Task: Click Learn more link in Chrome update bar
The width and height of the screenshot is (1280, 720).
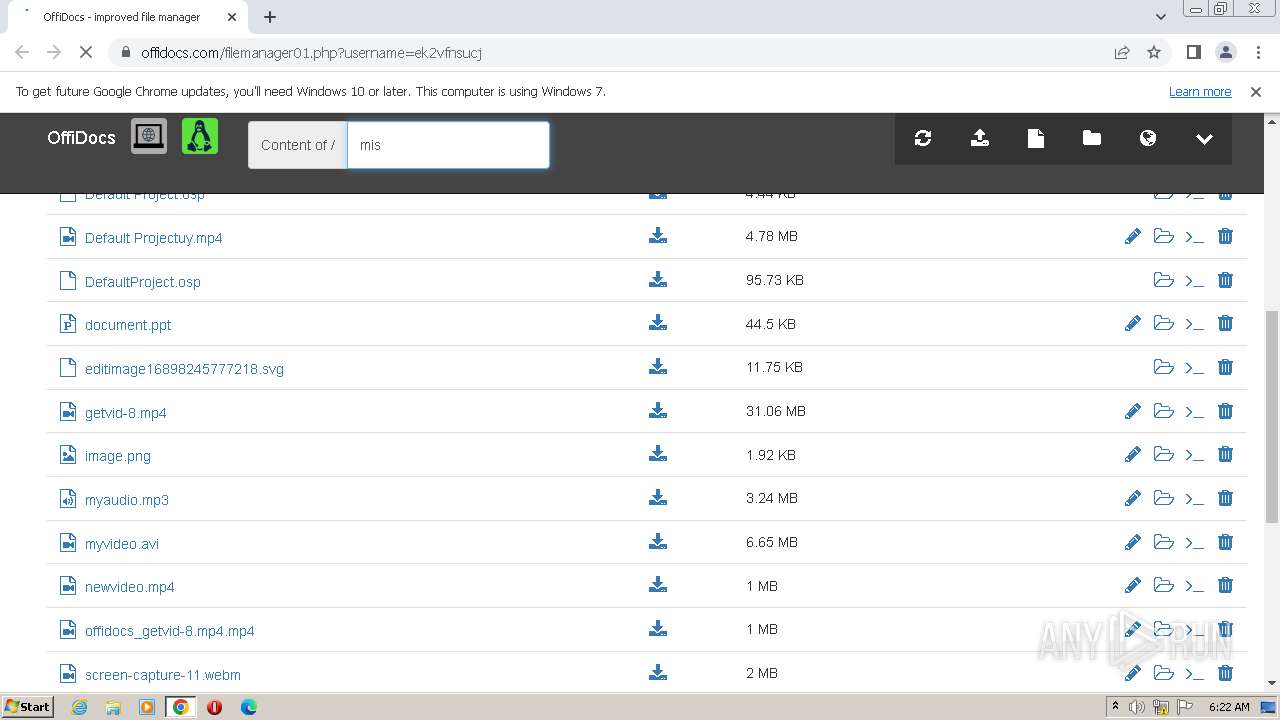Action: pos(1200,91)
